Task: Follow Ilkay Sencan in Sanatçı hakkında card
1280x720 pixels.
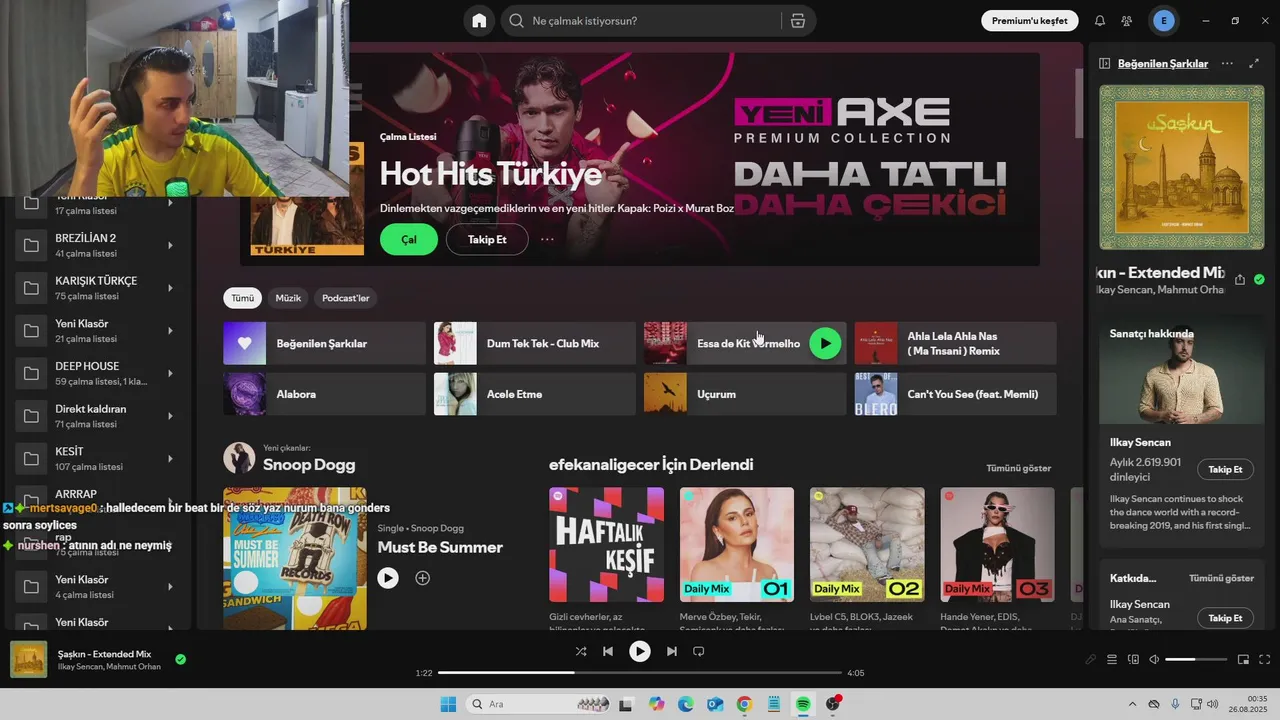Action: click(x=1225, y=469)
